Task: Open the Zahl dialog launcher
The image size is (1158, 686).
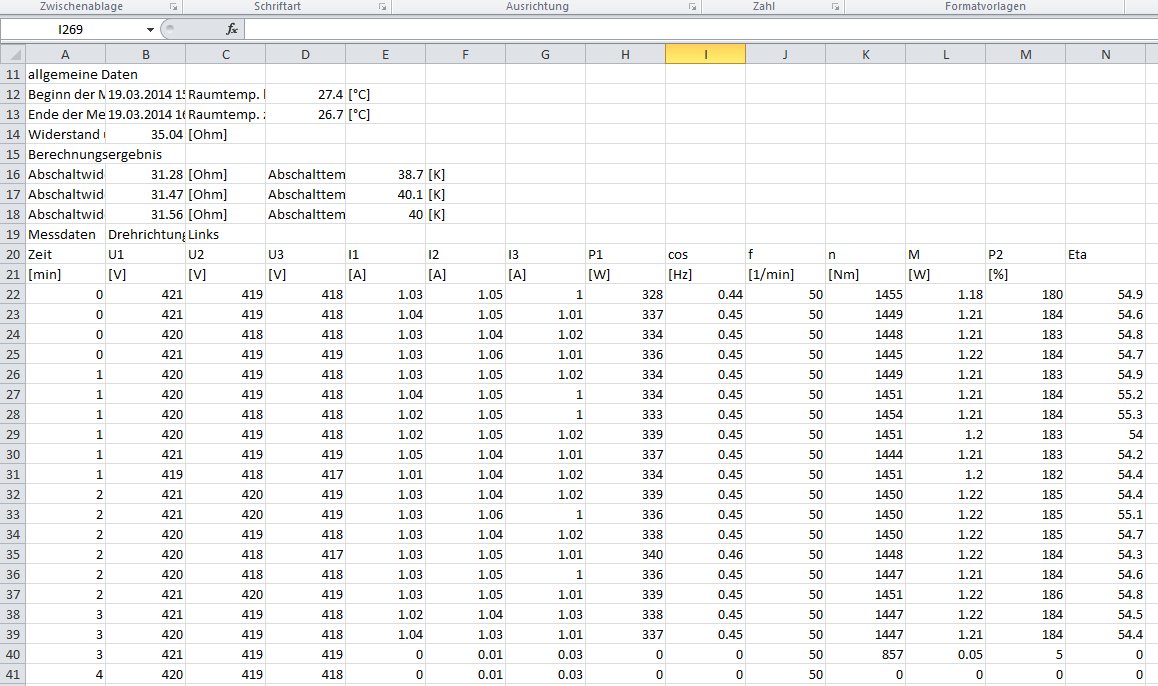Action: [835, 7]
